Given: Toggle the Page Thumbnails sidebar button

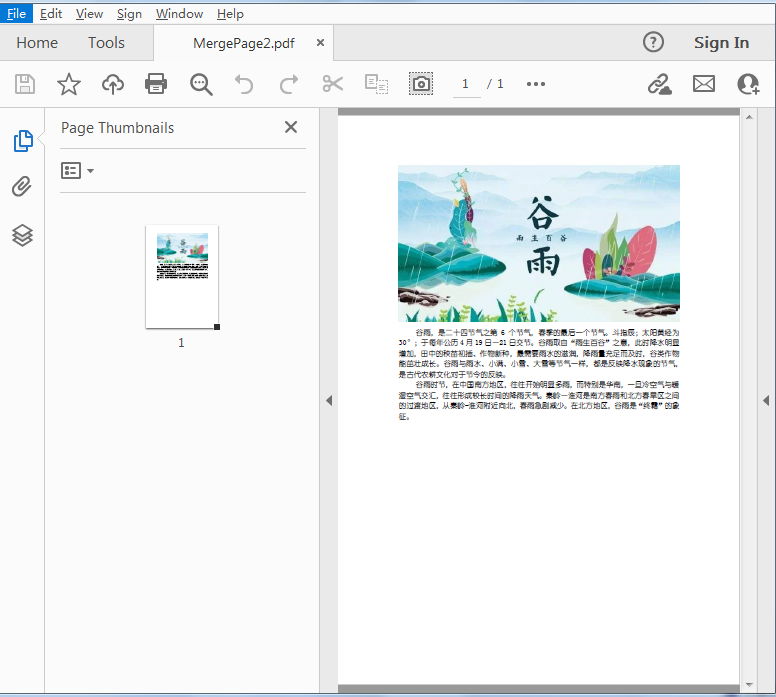Looking at the screenshot, I should click(x=22, y=141).
